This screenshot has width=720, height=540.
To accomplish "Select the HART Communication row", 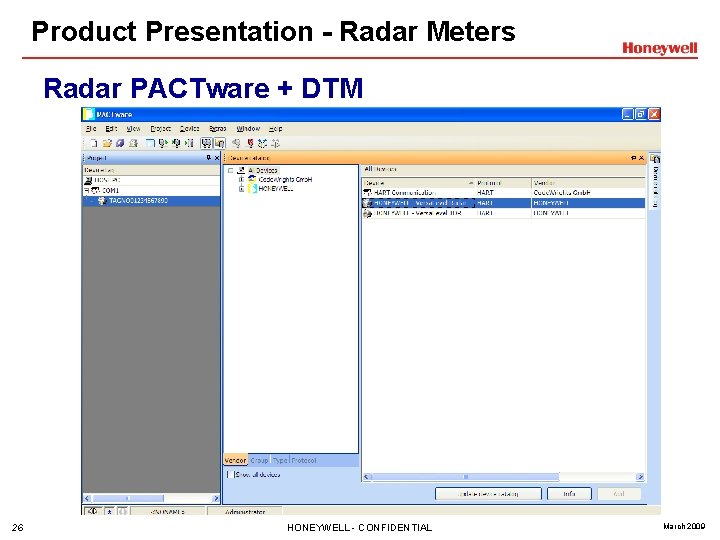I will [x=503, y=193].
